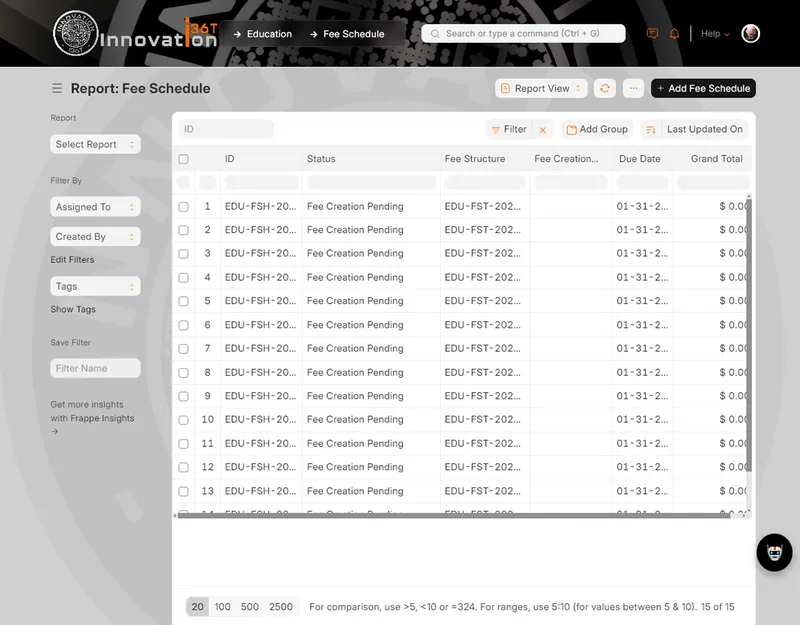The height and width of the screenshot is (625, 800).
Task: Check the checkbox for row 5
Action: pyautogui.click(x=184, y=301)
